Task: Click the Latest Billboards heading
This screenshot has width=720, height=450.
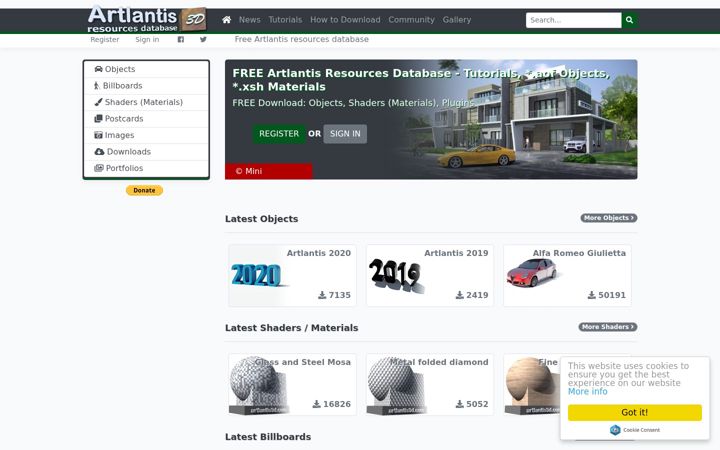Action: pos(268,437)
